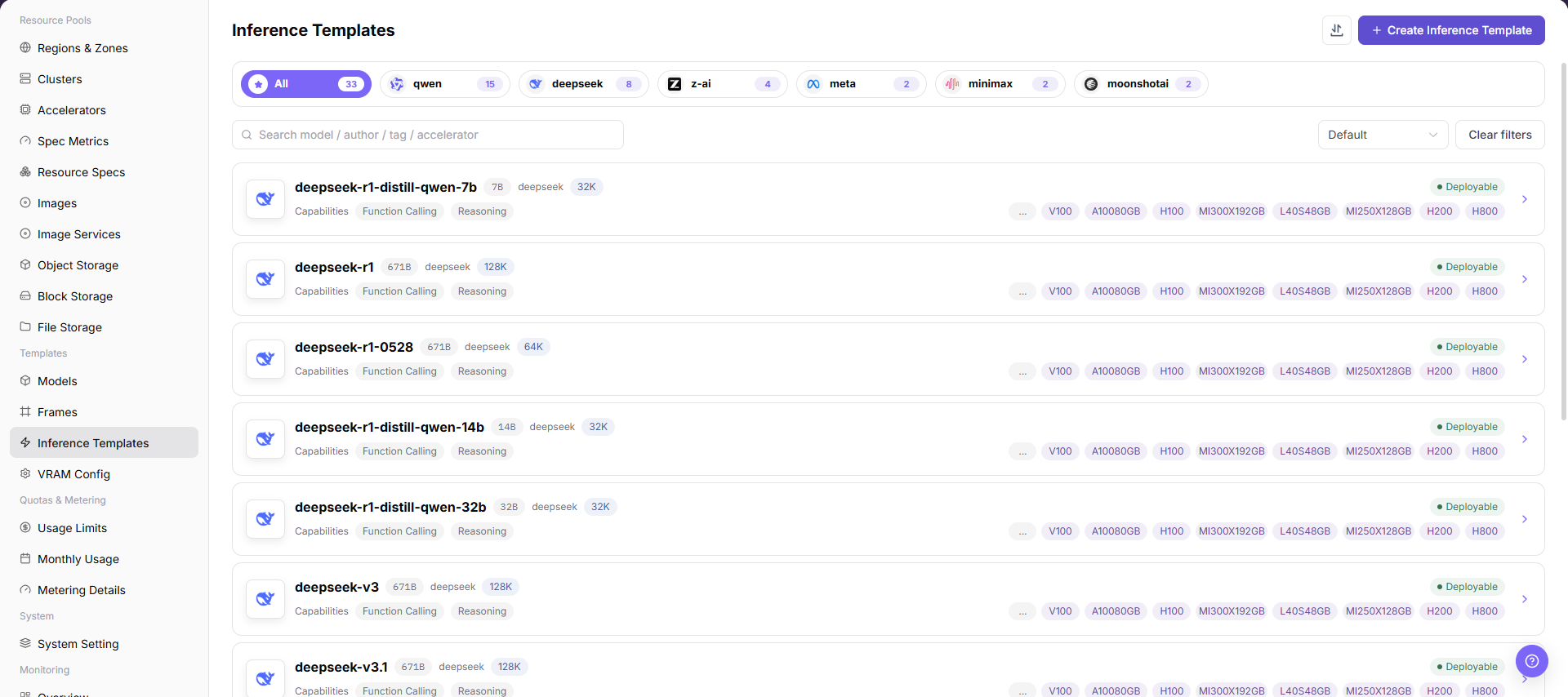Expand the deepseek-v3 row chevron

click(1525, 599)
